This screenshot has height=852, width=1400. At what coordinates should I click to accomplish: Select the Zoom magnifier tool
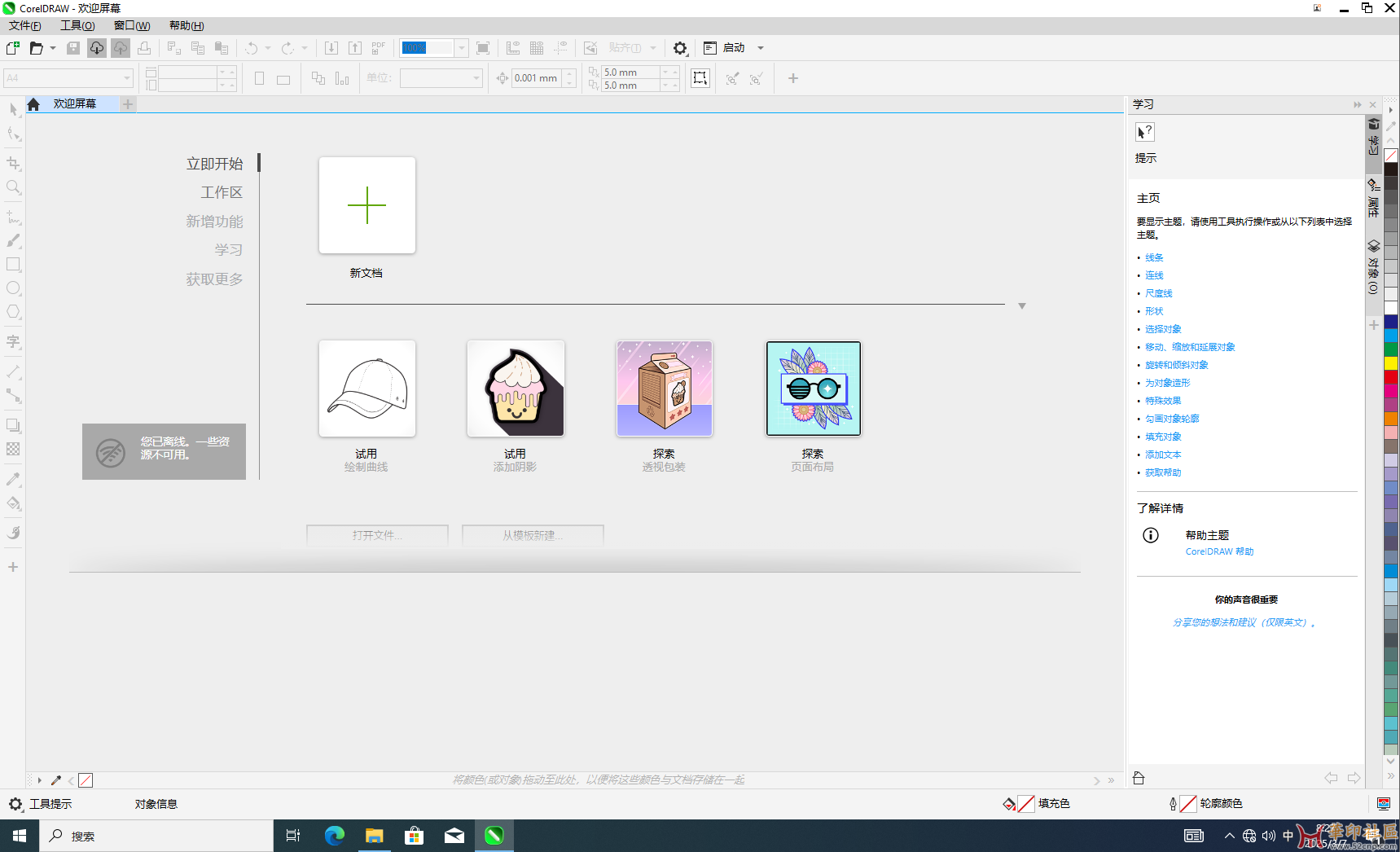coord(13,187)
